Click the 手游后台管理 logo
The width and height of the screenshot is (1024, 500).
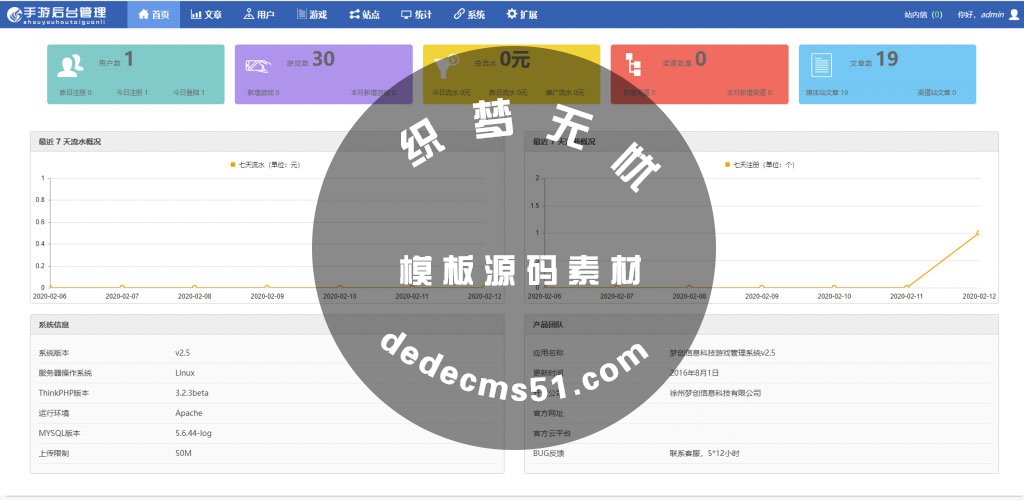pyautogui.click(x=57, y=14)
